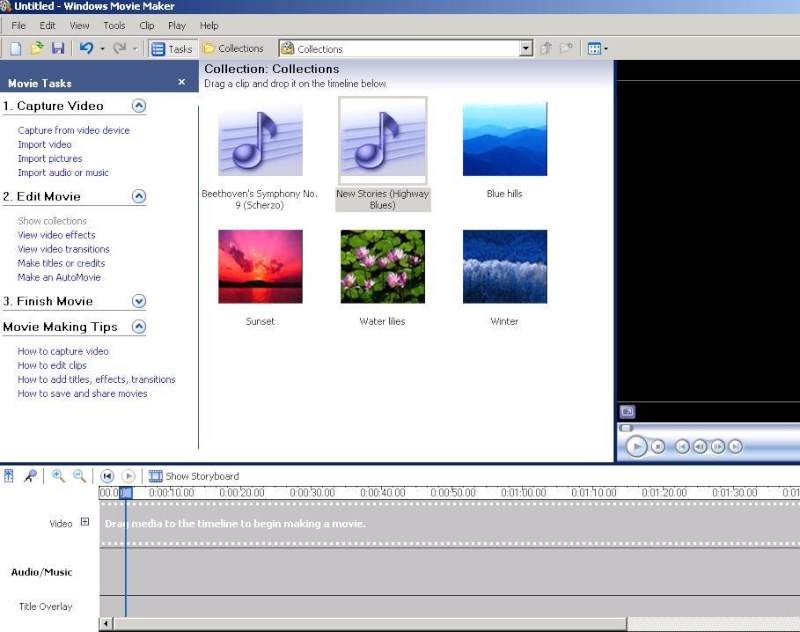Click View video effects link
The image size is (800, 632).
coord(56,235)
